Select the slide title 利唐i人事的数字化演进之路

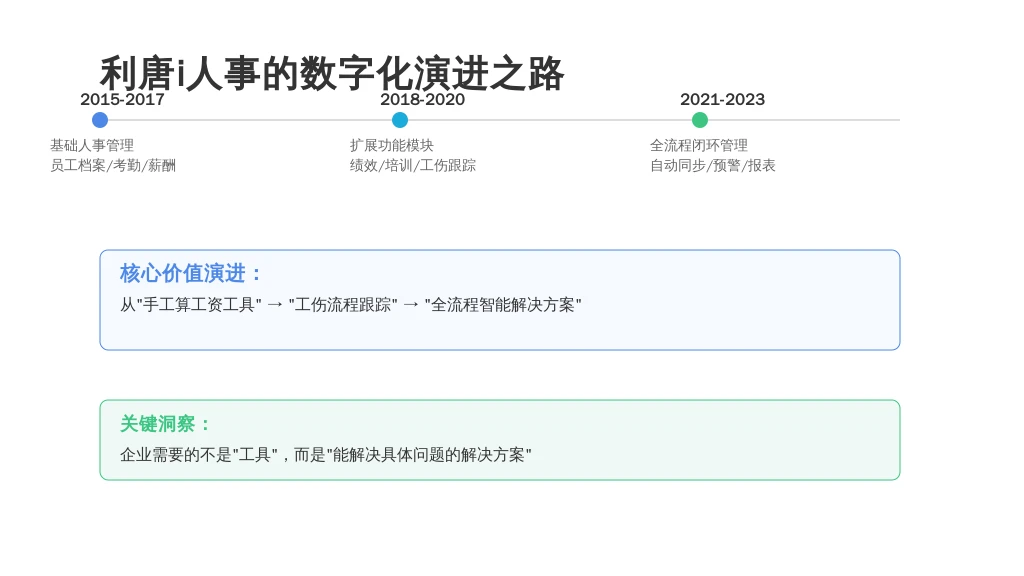(332, 73)
